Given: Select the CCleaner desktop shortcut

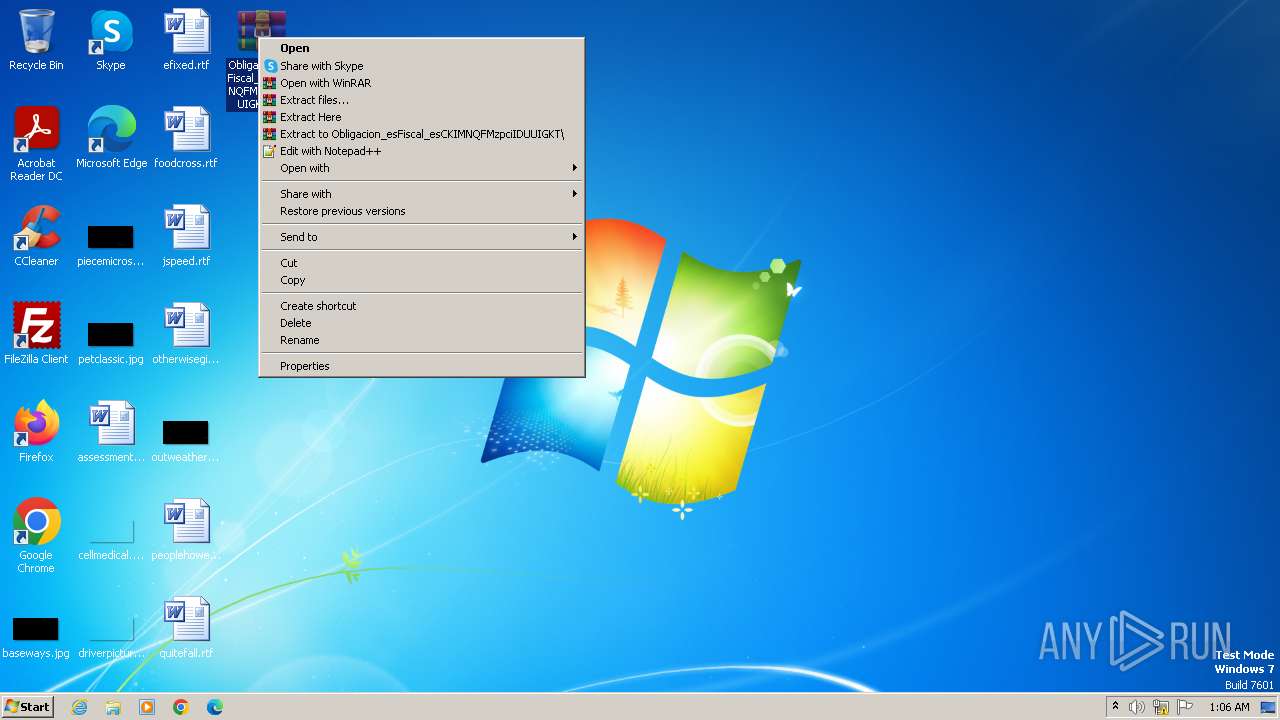Looking at the screenshot, I should point(36,236).
